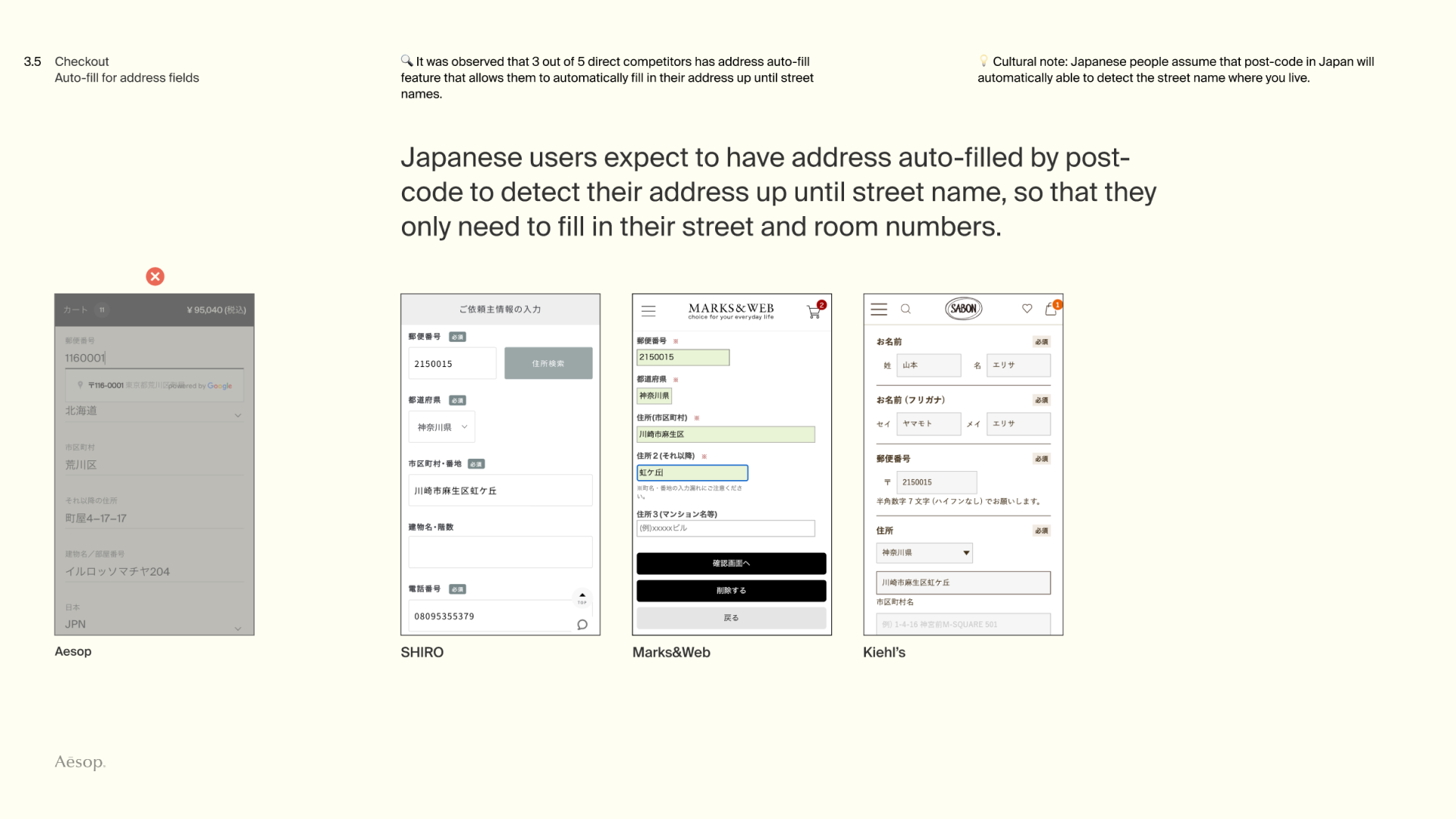Image resolution: width=1456 pixels, height=819 pixels.
Task: Open the Marks&Web shopping cart icon
Action: (x=814, y=311)
